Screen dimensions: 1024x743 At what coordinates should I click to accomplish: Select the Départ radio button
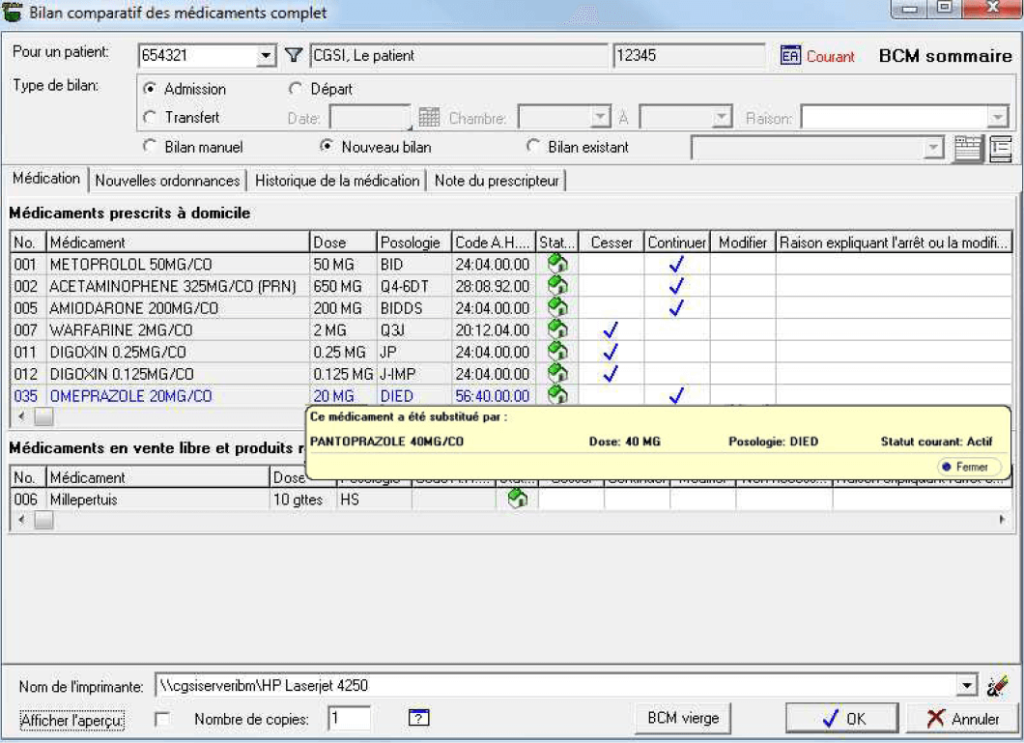click(x=295, y=88)
